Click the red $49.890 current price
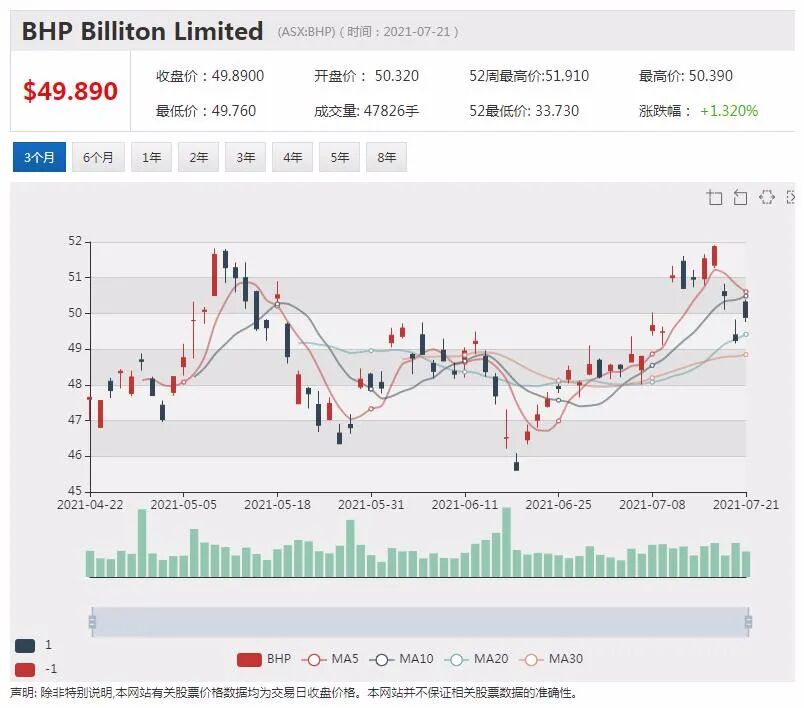 (71, 91)
